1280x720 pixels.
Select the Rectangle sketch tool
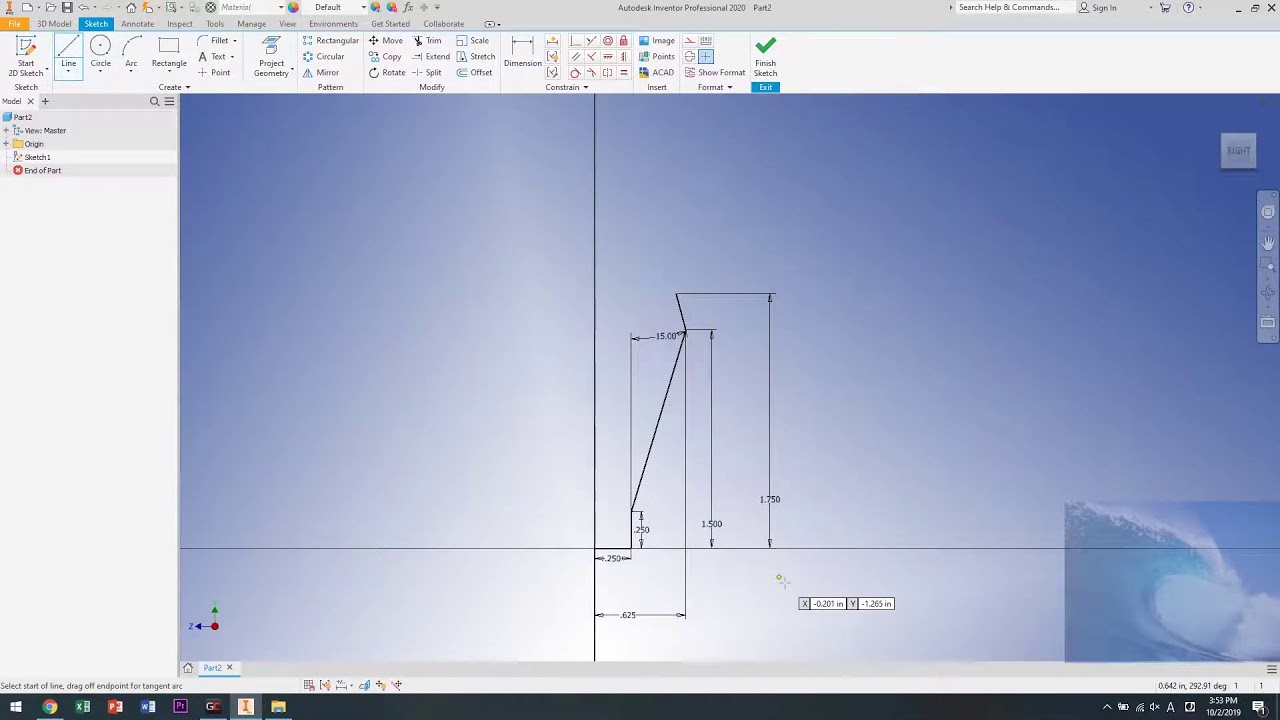click(169, 52)
